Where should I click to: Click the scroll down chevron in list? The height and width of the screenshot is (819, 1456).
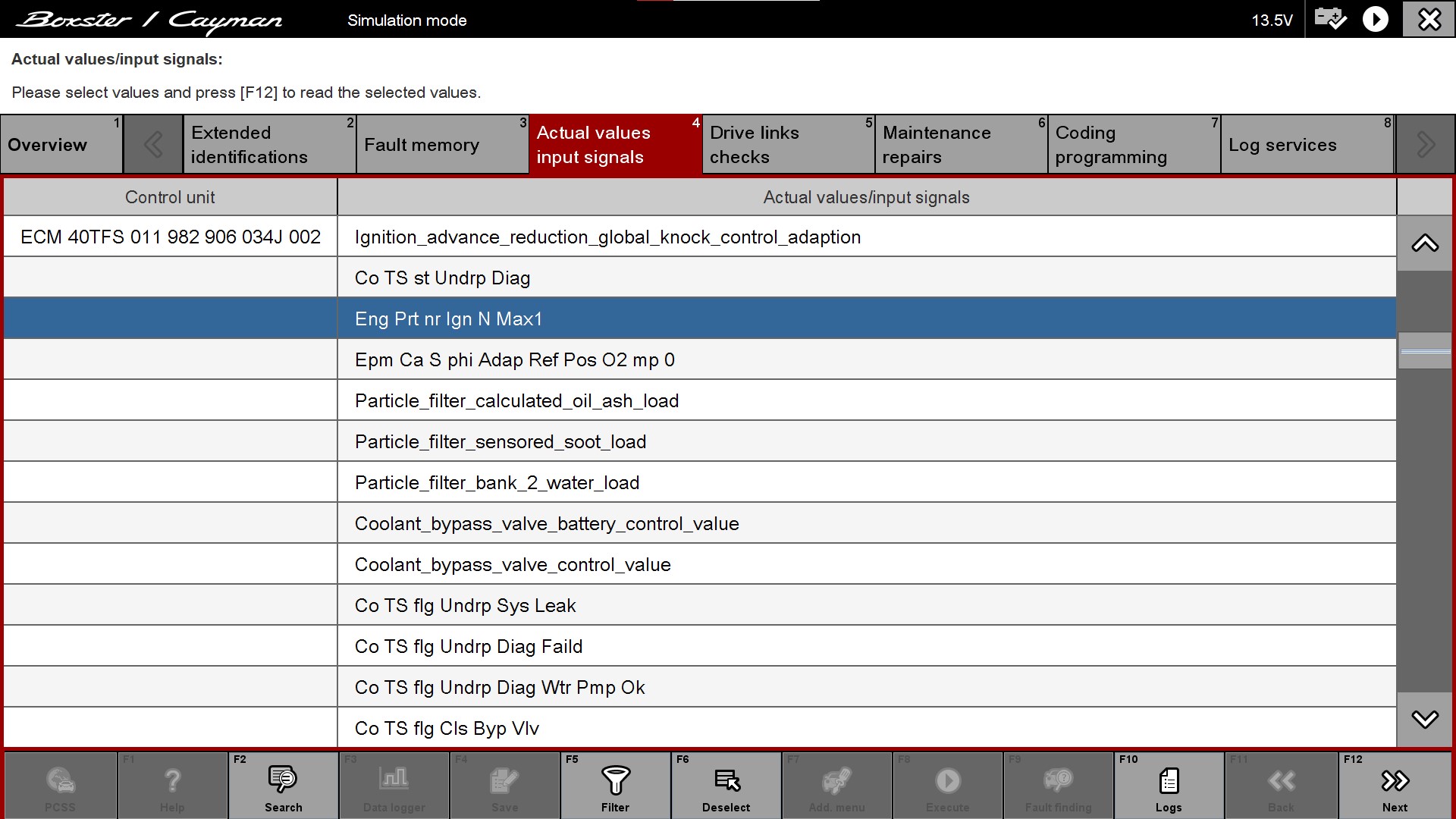(1425, 719)
